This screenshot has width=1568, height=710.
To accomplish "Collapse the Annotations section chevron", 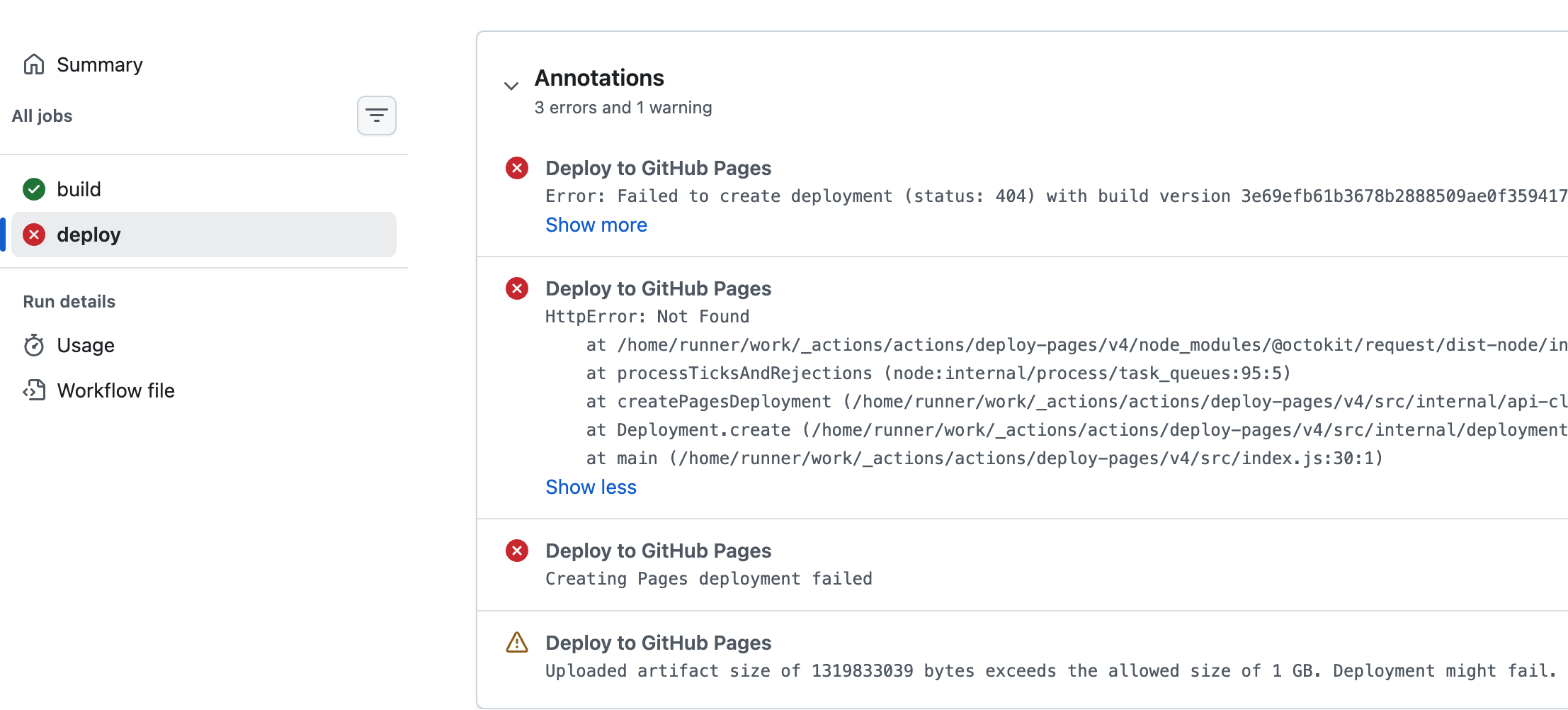I will (x=511, y=86).
